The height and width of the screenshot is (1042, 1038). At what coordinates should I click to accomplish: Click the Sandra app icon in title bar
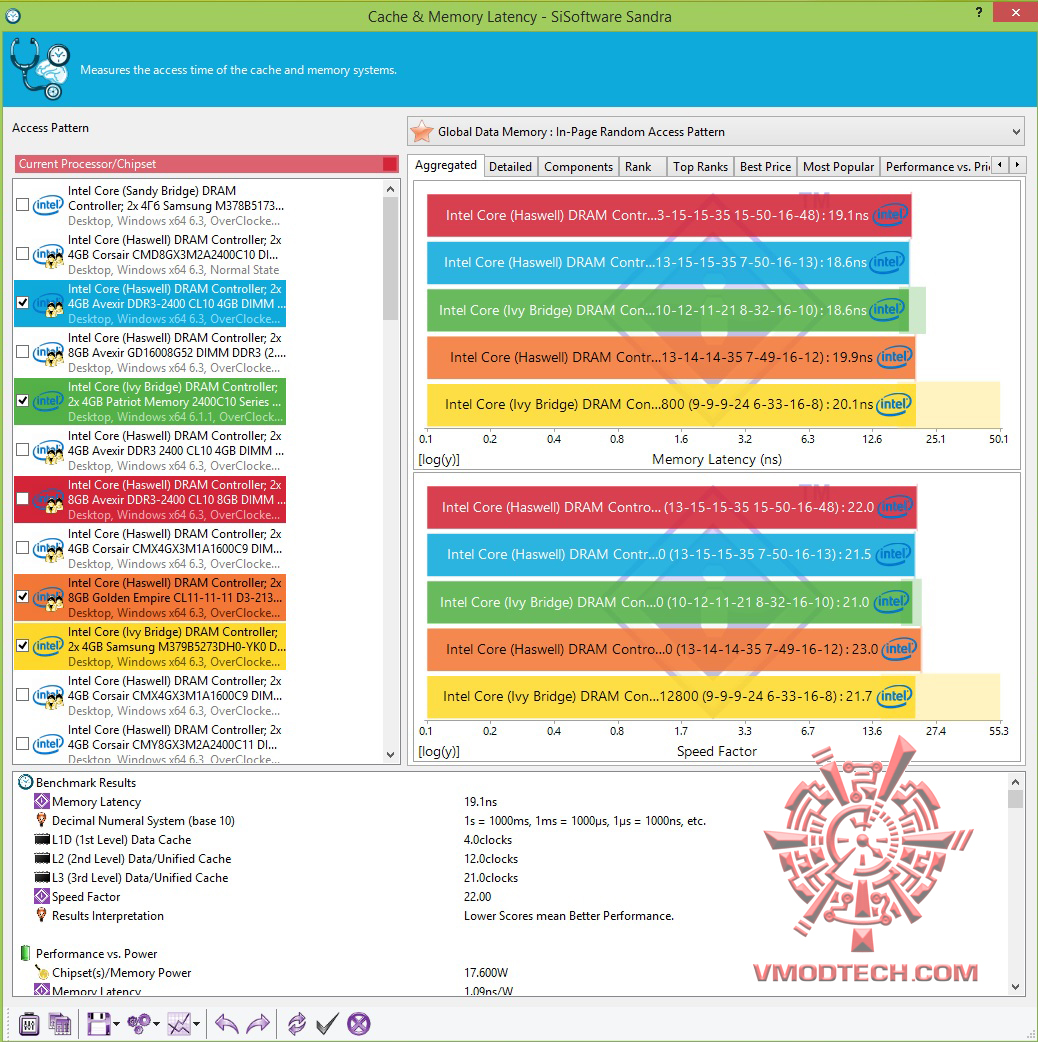[x=13, y=16]
